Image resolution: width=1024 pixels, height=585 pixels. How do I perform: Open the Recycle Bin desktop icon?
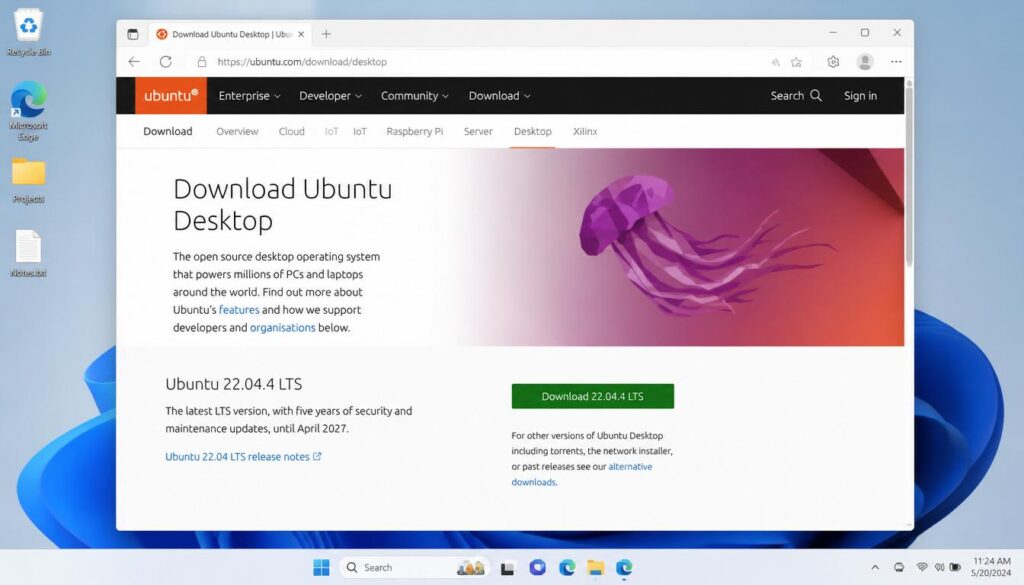[28, 33]
